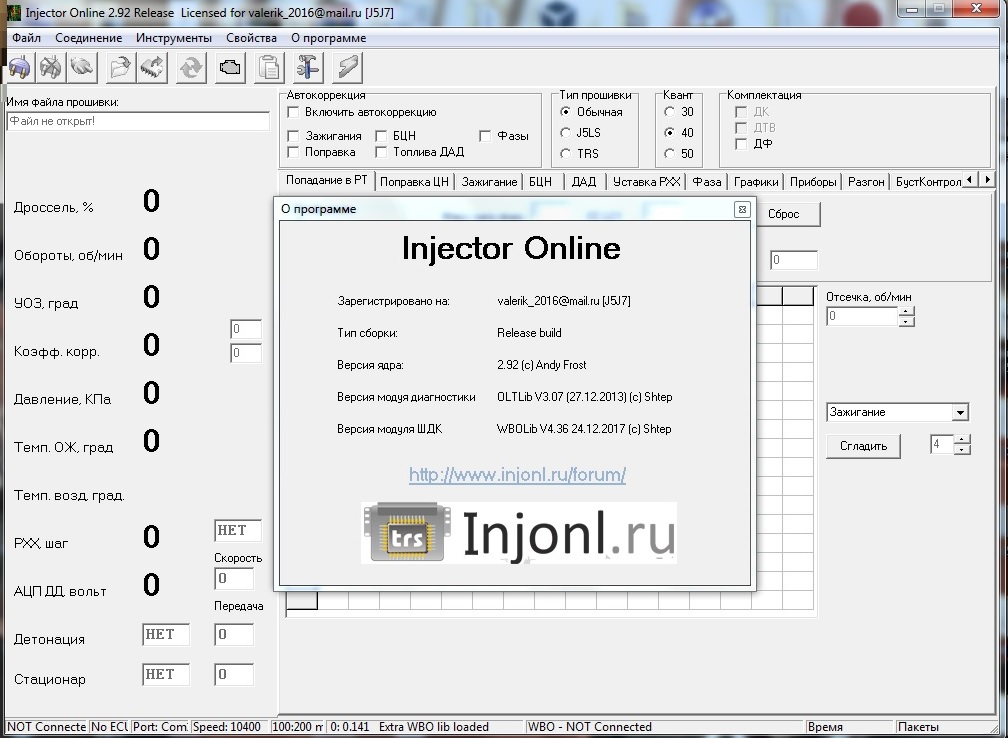The height and width of the screenshot is (738, 1008).
Task: Select the TRS firmware type radio
Action: (565, 154)
